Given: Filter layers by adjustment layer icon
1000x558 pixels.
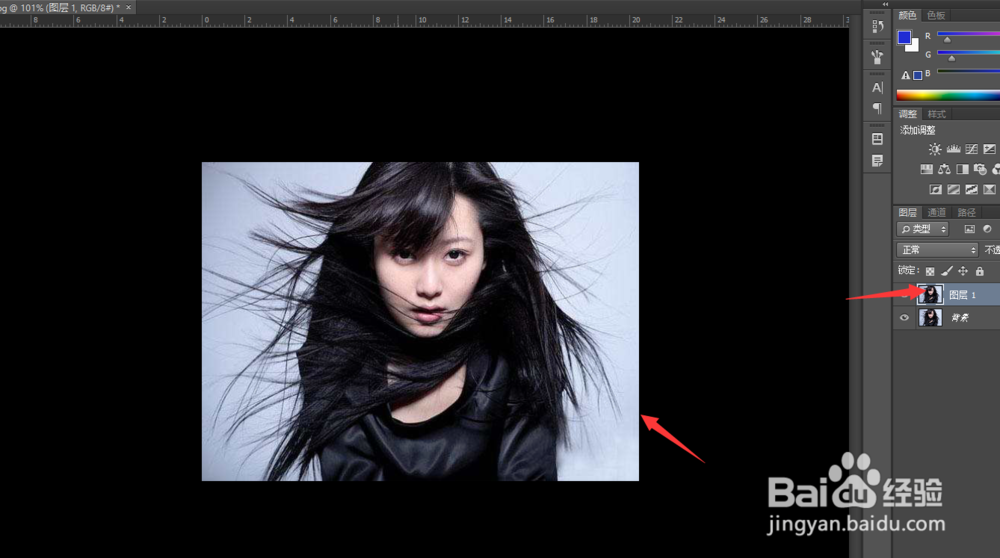Looking at the screenshot, I should coord(987,229).
